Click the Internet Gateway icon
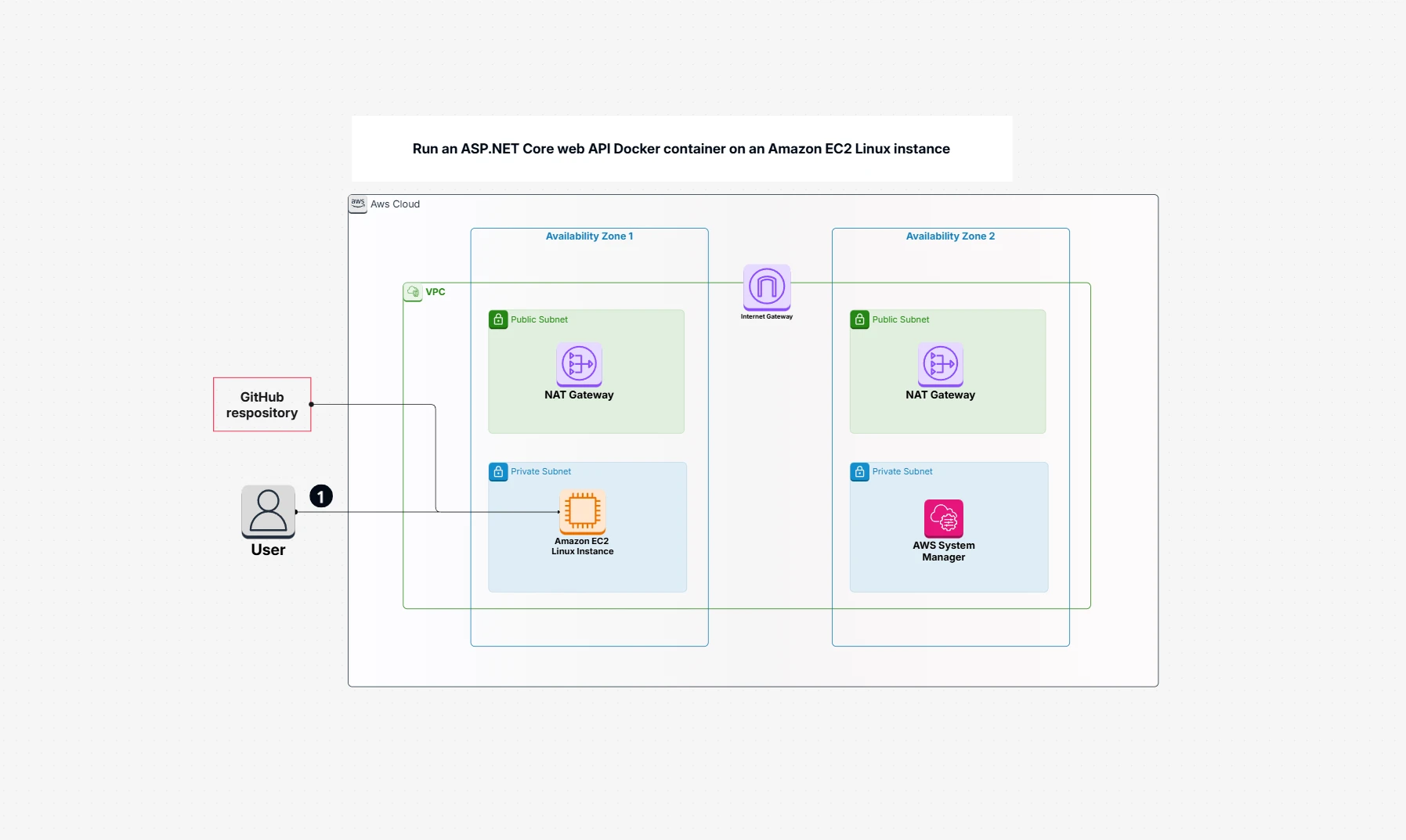The height and width of the screenshot is (840, 1406). [x=765, y=289]
